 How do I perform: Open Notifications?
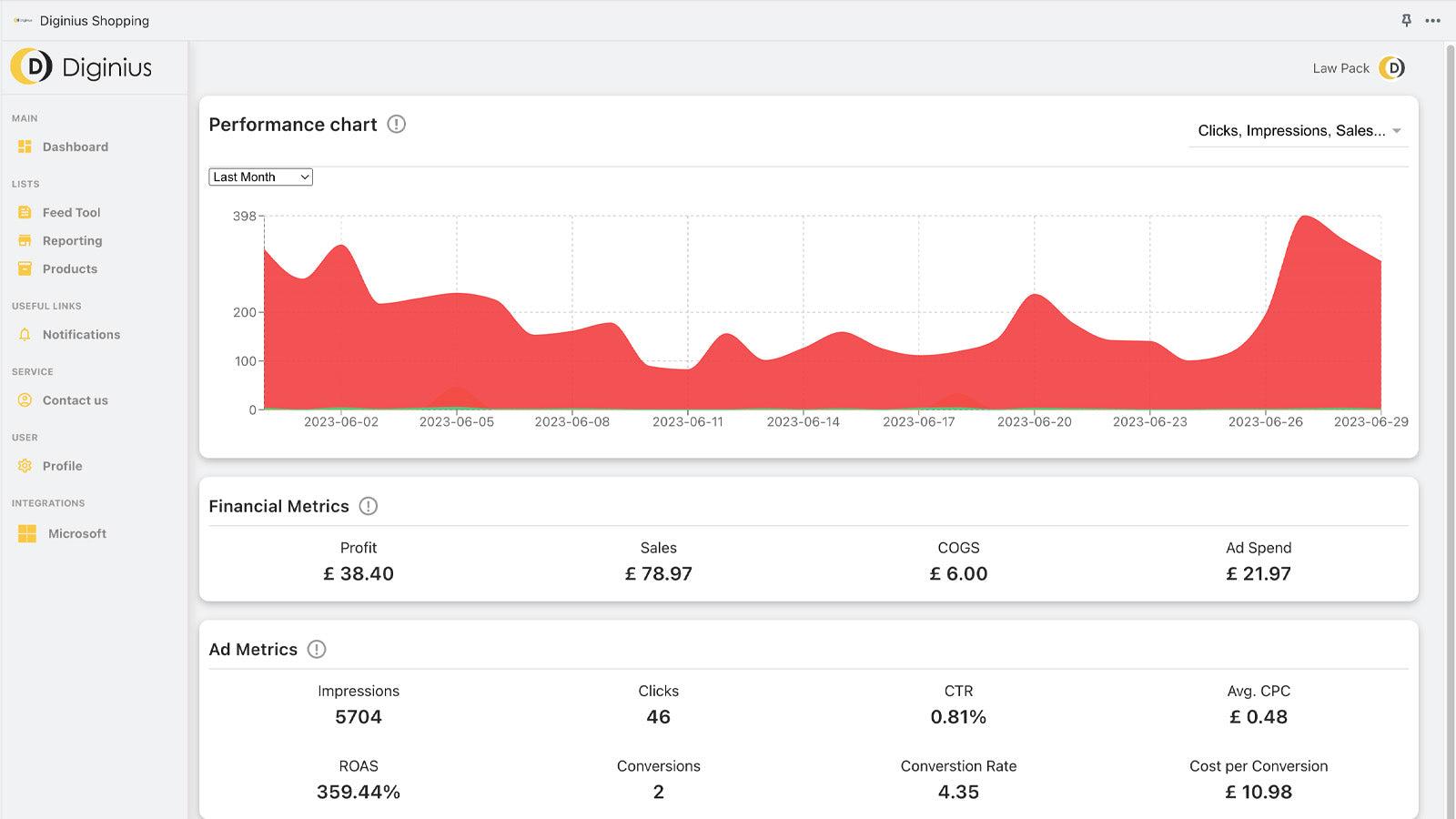81,334
